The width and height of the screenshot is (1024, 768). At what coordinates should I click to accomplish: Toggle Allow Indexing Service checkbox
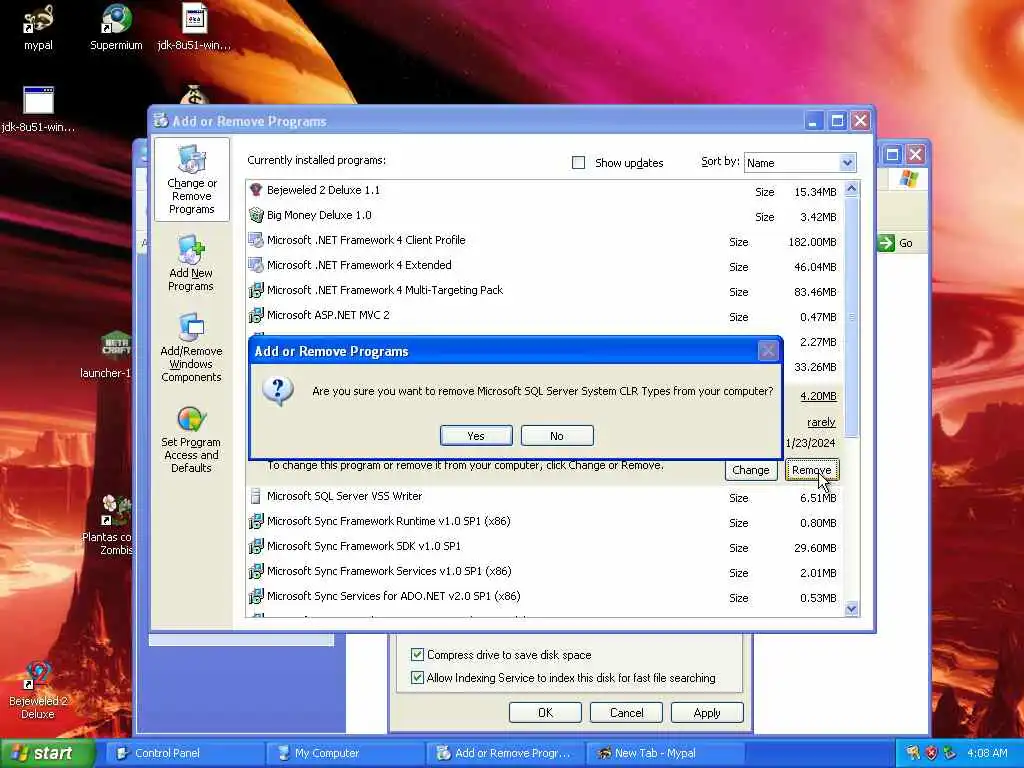(417, 678)
